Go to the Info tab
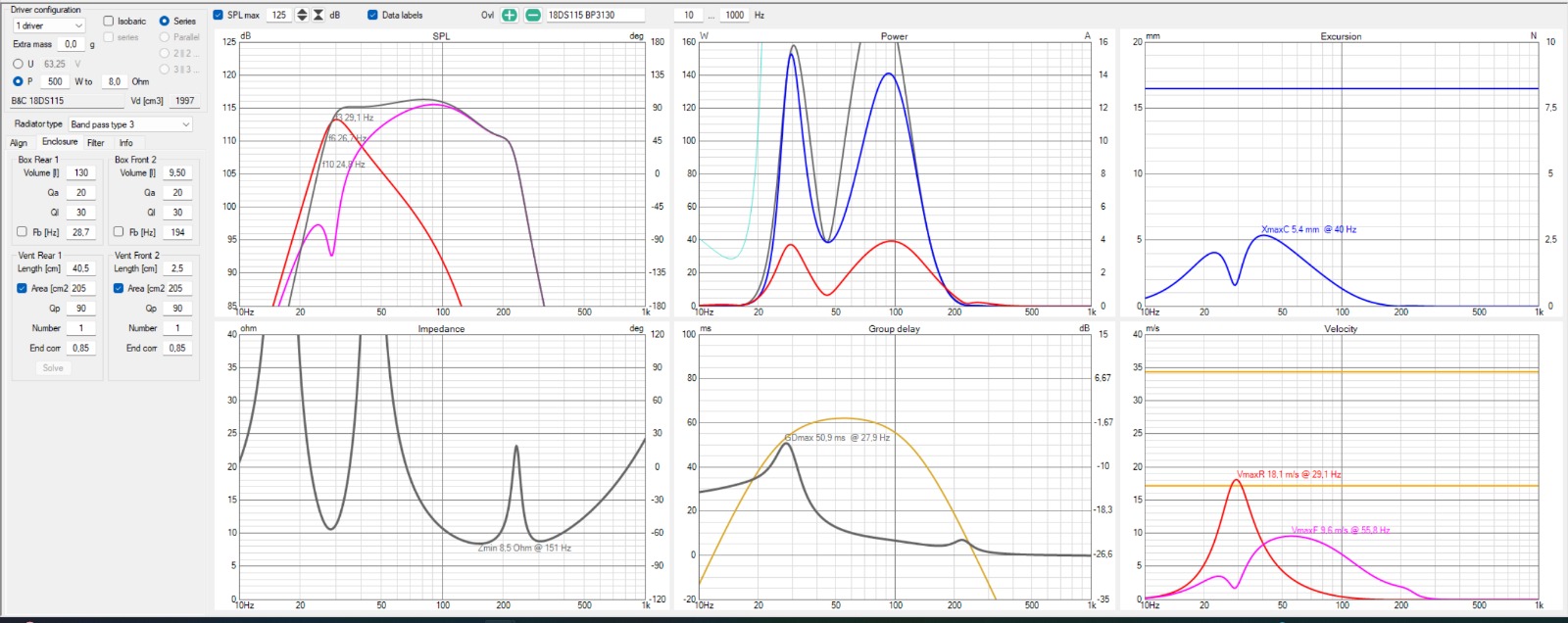This screenshot has height=623, width=1568. point(125,143)
